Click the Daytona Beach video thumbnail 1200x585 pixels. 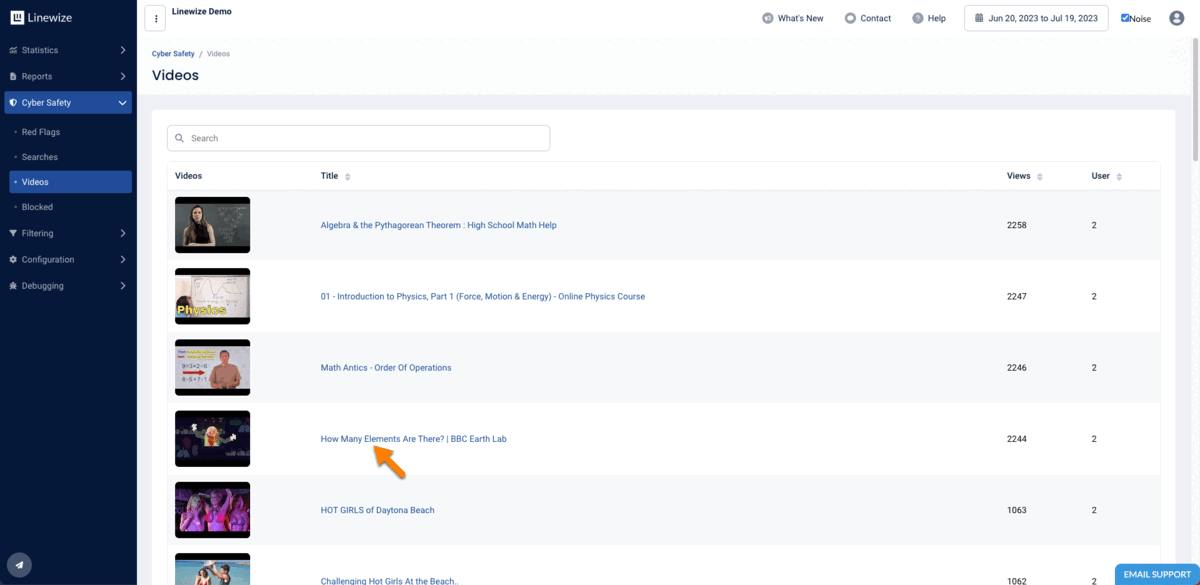212,510
